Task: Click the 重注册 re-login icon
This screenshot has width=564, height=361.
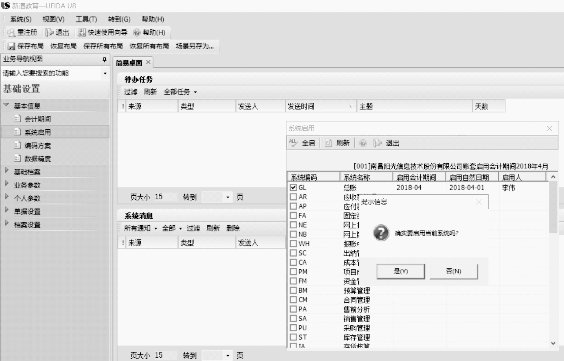Action: 12,33
